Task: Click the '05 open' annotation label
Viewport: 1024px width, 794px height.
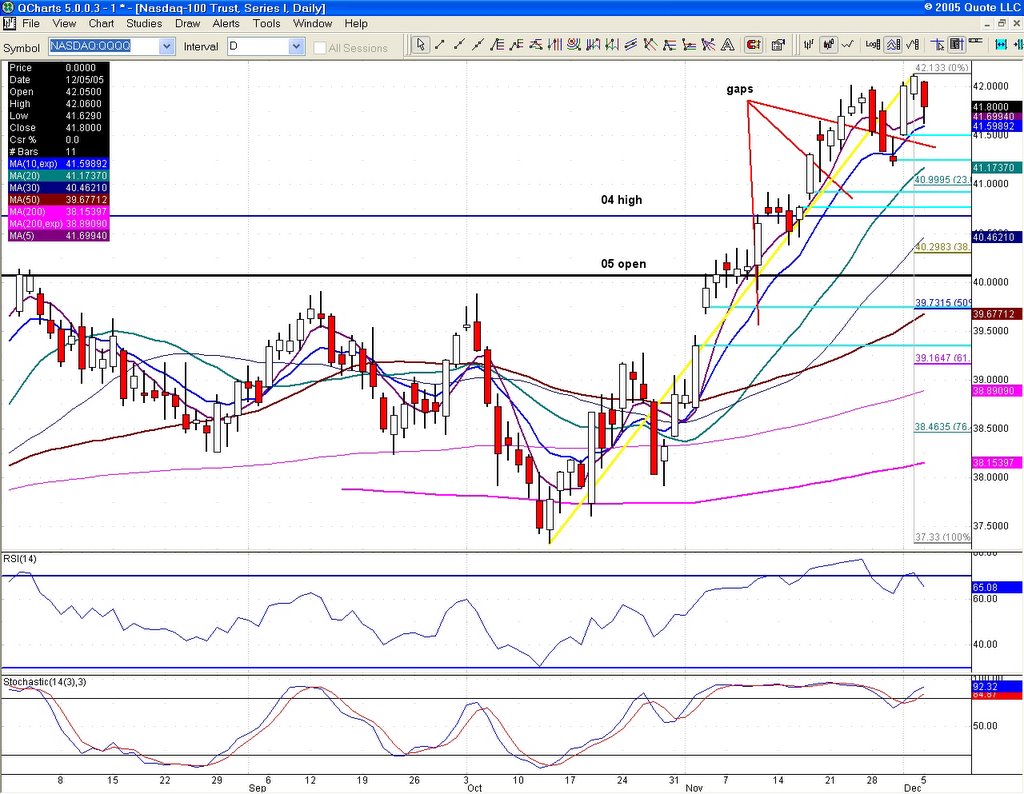Action: (624, 264)
